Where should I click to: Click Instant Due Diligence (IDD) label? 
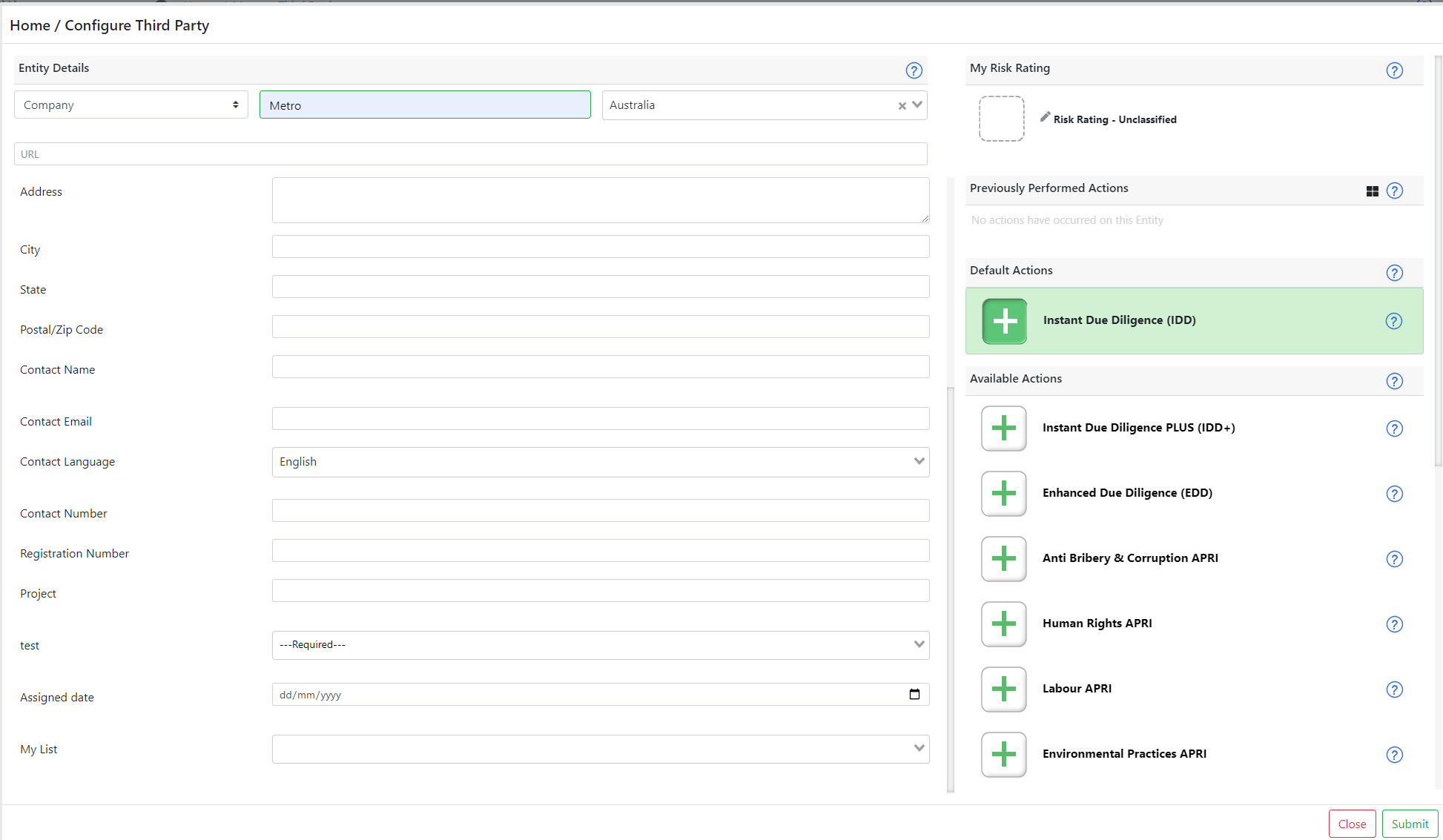[1120, 320]
